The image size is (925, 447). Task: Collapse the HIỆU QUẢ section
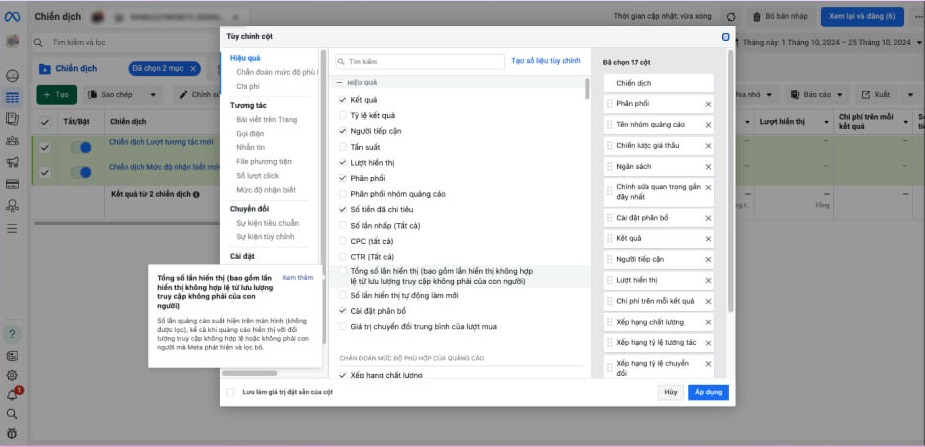339,83
